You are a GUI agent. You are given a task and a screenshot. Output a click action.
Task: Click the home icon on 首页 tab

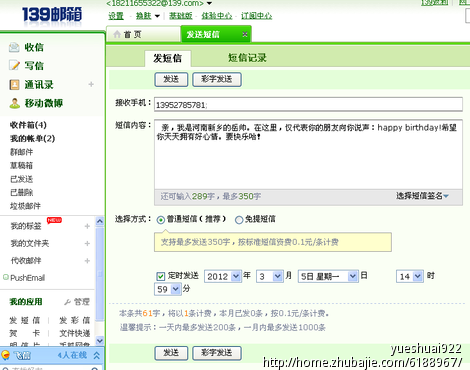click(117, 34)
